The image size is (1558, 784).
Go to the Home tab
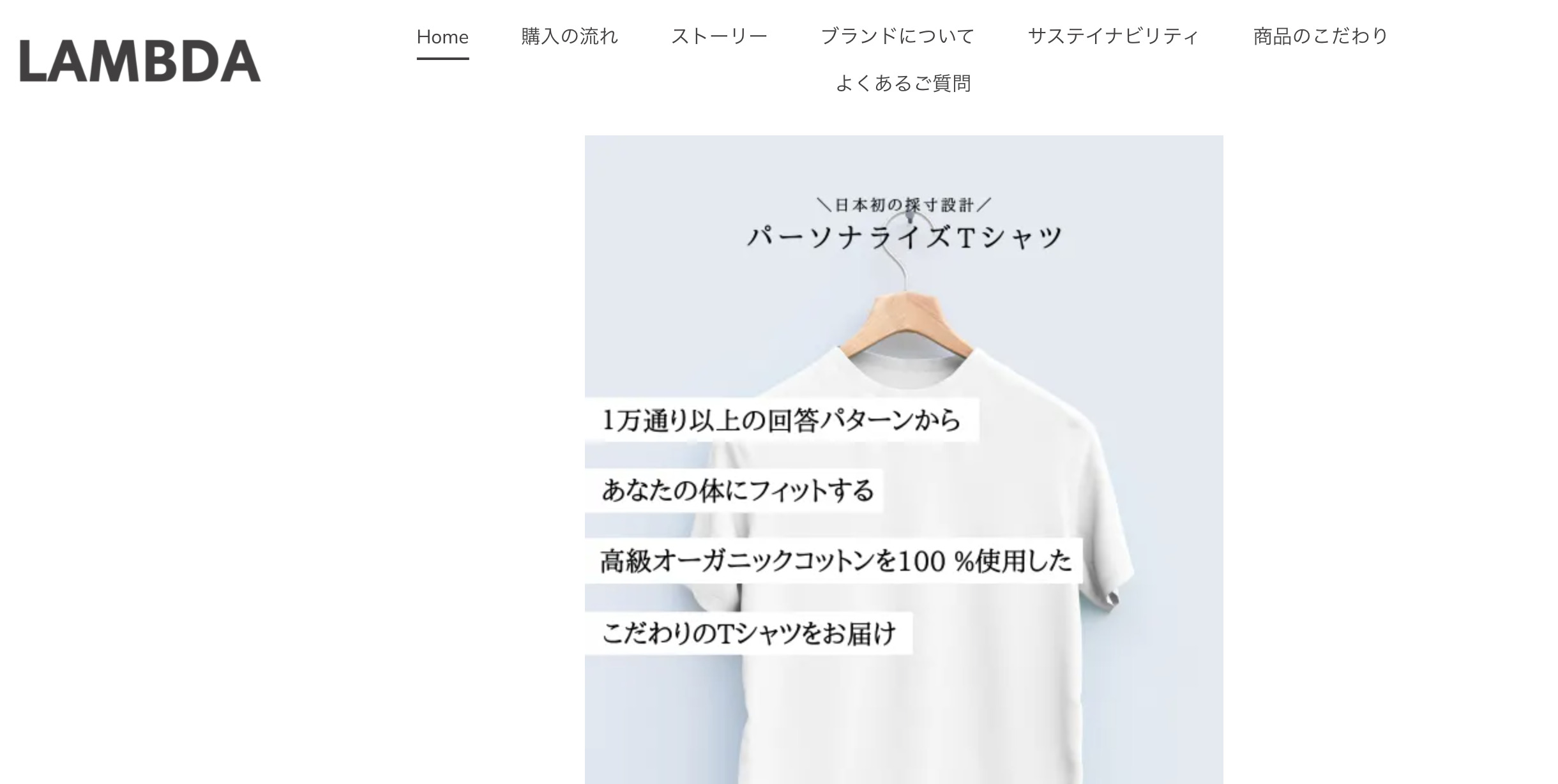[442, 37]
